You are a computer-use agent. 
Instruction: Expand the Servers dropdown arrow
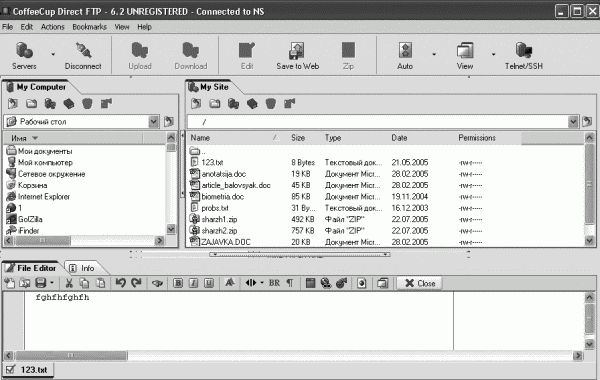53,54
